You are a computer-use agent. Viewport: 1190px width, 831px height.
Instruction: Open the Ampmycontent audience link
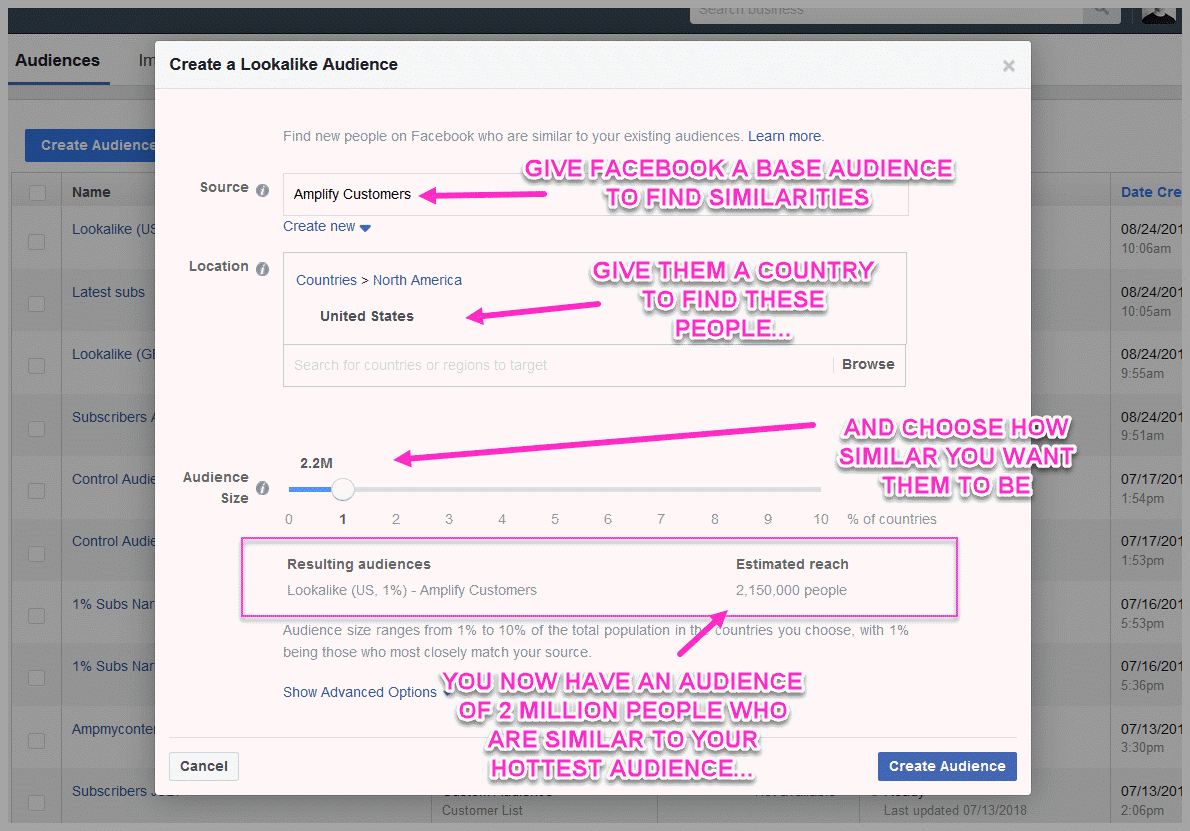click(x=113, y=729)
